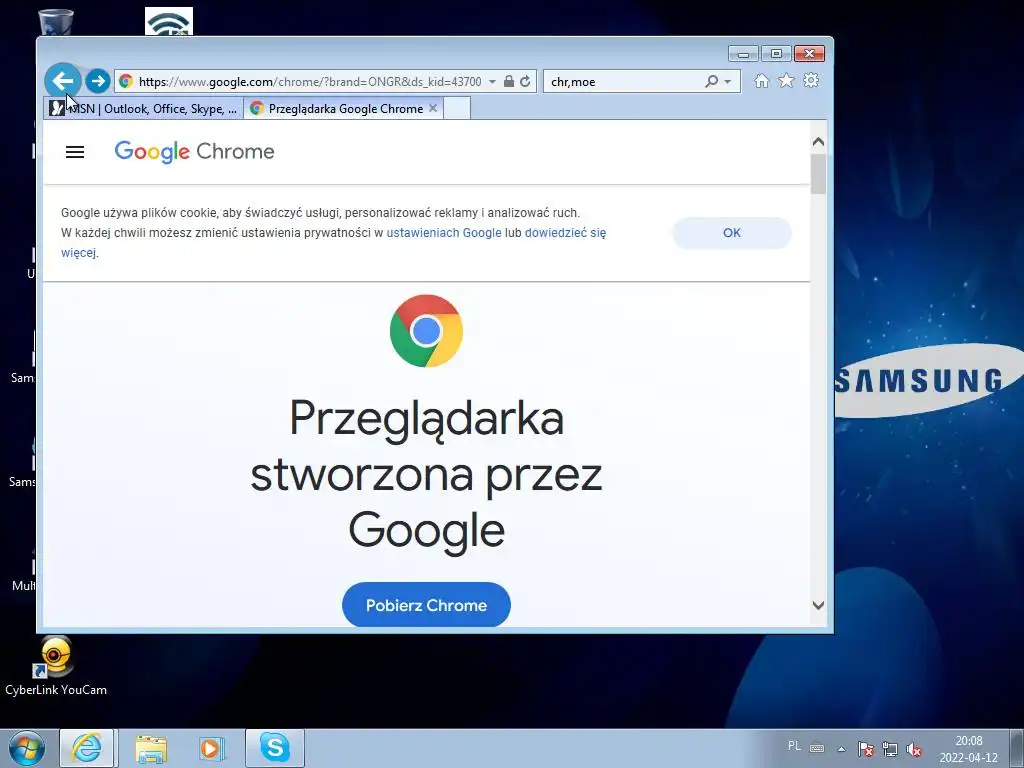Click the large Chrome logo image
Viewport: 1024px width, 768px height.
426,331
